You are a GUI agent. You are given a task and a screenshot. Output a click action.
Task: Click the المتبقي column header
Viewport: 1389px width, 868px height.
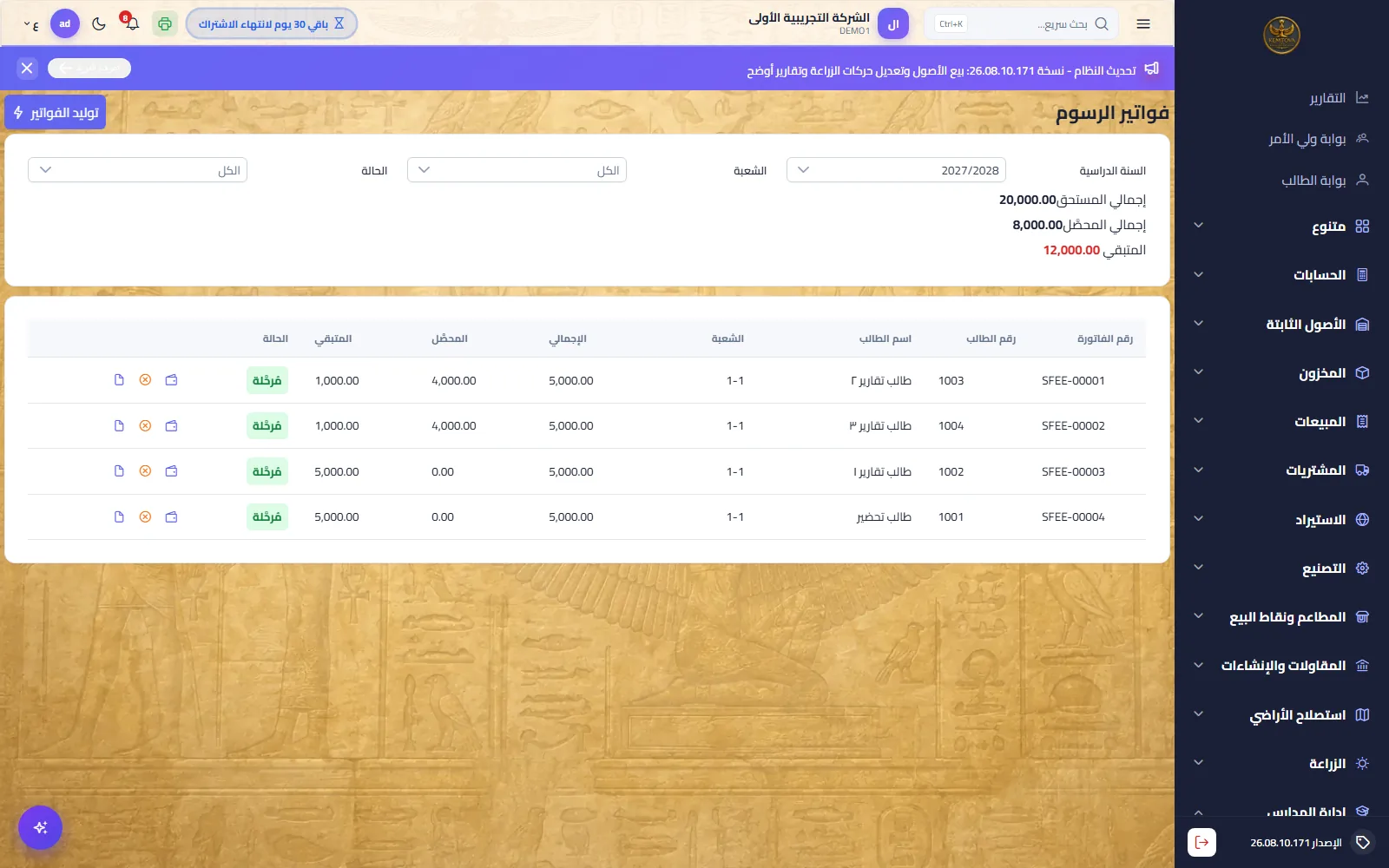pos(333,339)
